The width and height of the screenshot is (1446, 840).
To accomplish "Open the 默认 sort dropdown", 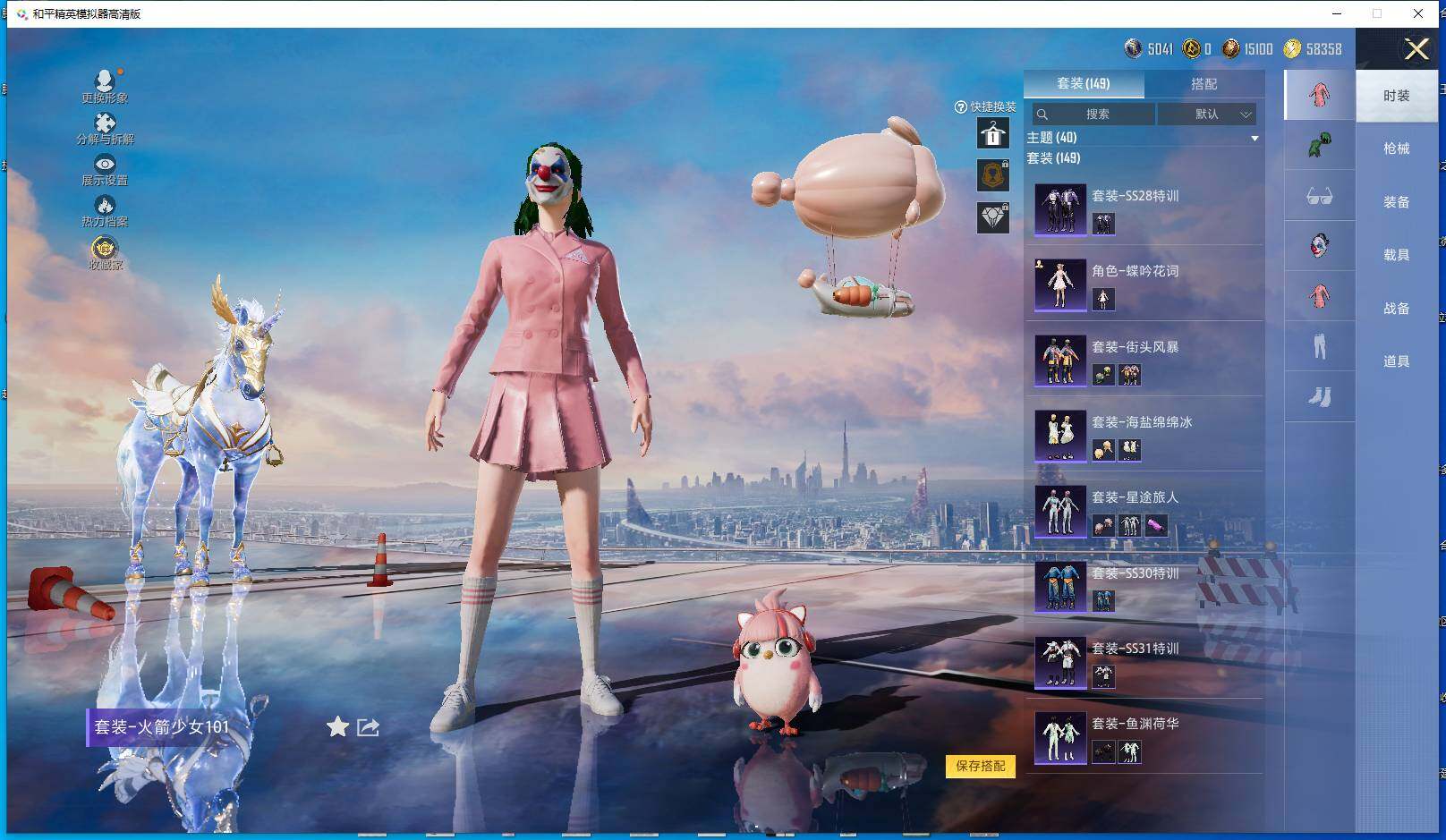I will tap(1207, 114).
